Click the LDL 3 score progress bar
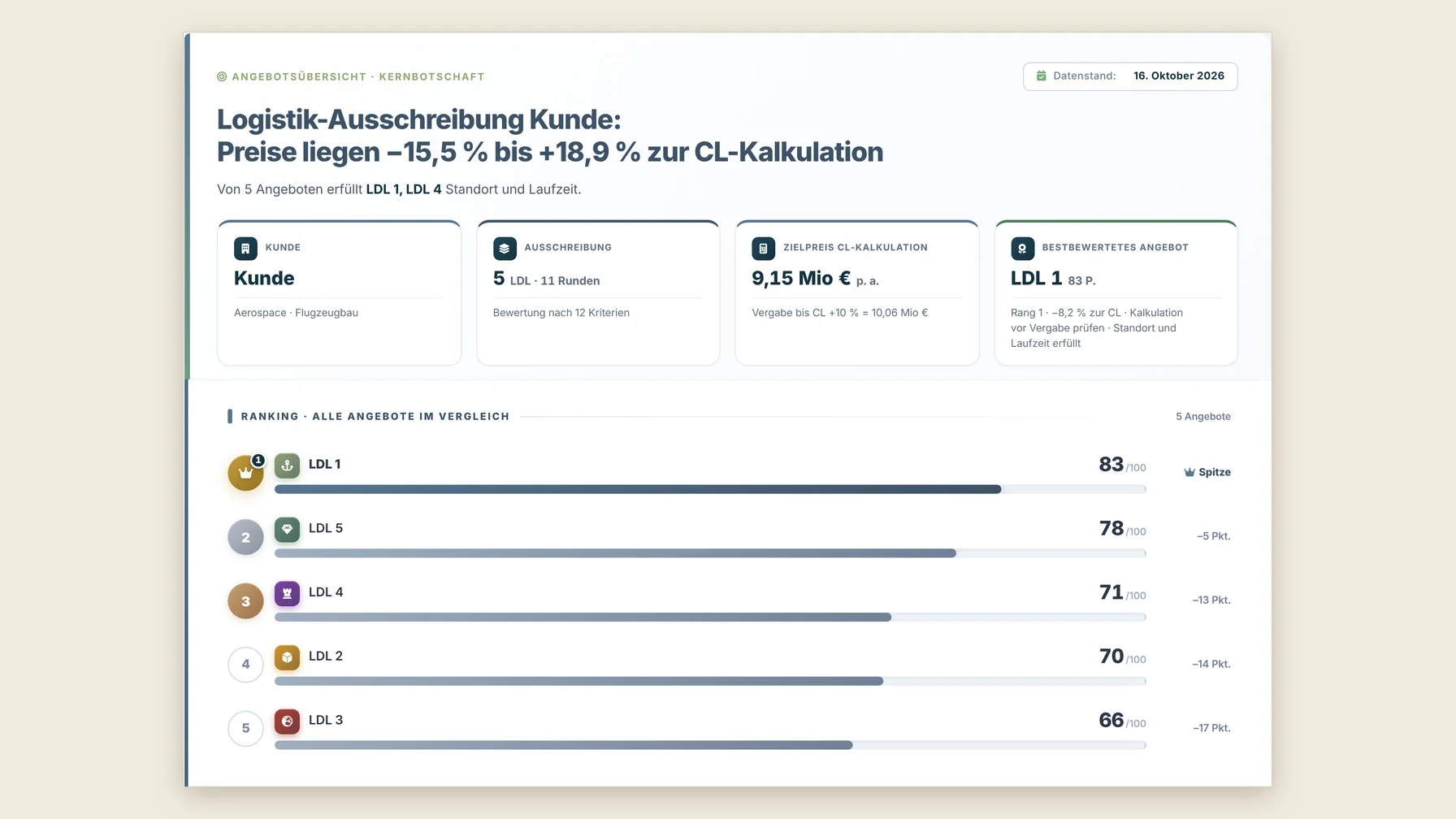 tap(710, 745)
